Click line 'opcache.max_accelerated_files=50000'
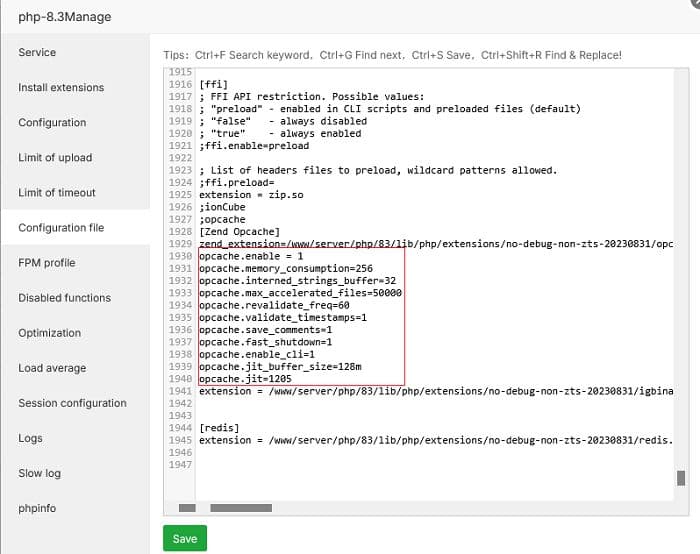Image resolution: width=700 pixels, height=554 pixels. click(300, 293)
